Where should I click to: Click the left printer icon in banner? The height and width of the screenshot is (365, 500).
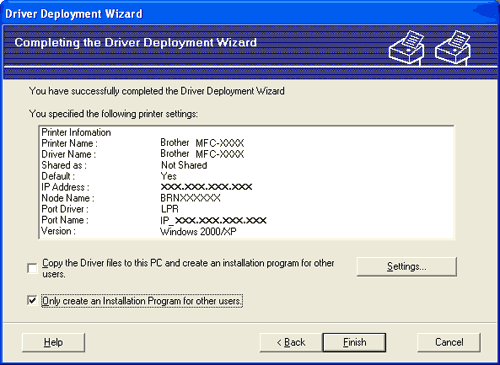406,47
